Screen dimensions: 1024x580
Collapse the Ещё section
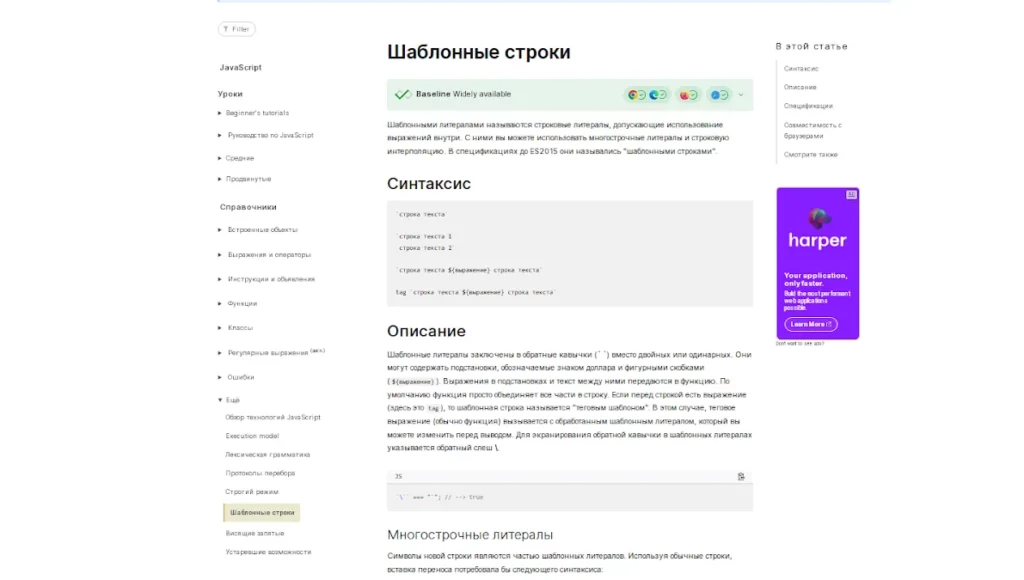coord(229,400)
